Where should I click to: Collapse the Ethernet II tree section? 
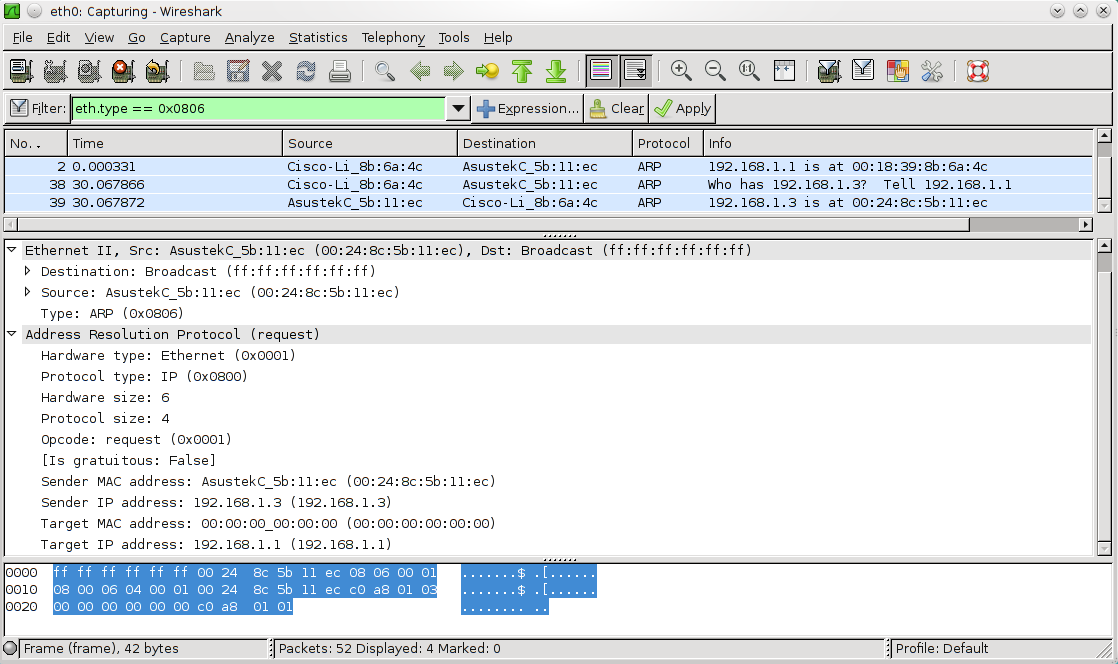(x=12, y=250)
